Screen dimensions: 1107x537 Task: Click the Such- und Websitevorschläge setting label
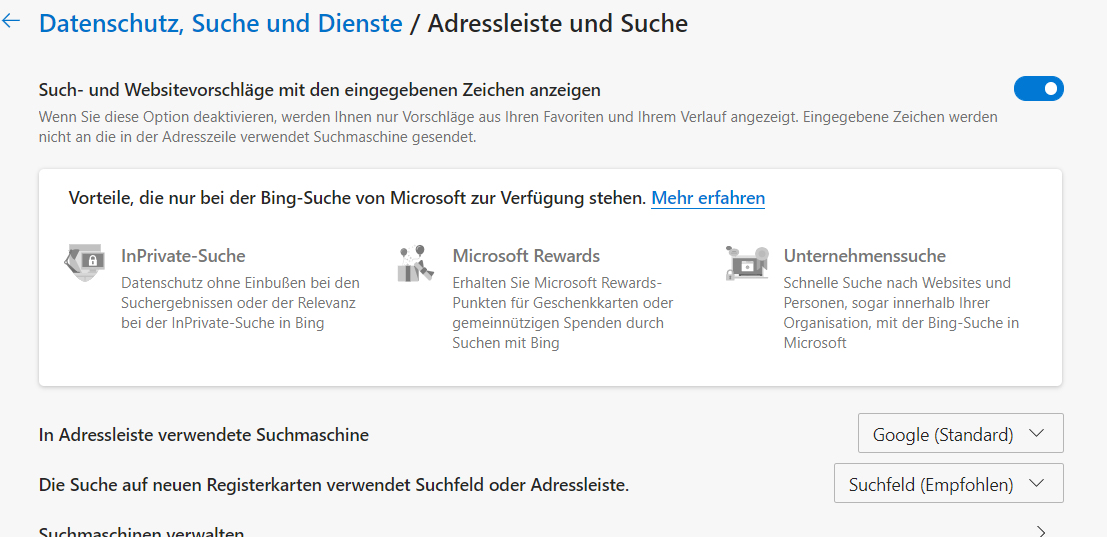click(x=319, y=90)
